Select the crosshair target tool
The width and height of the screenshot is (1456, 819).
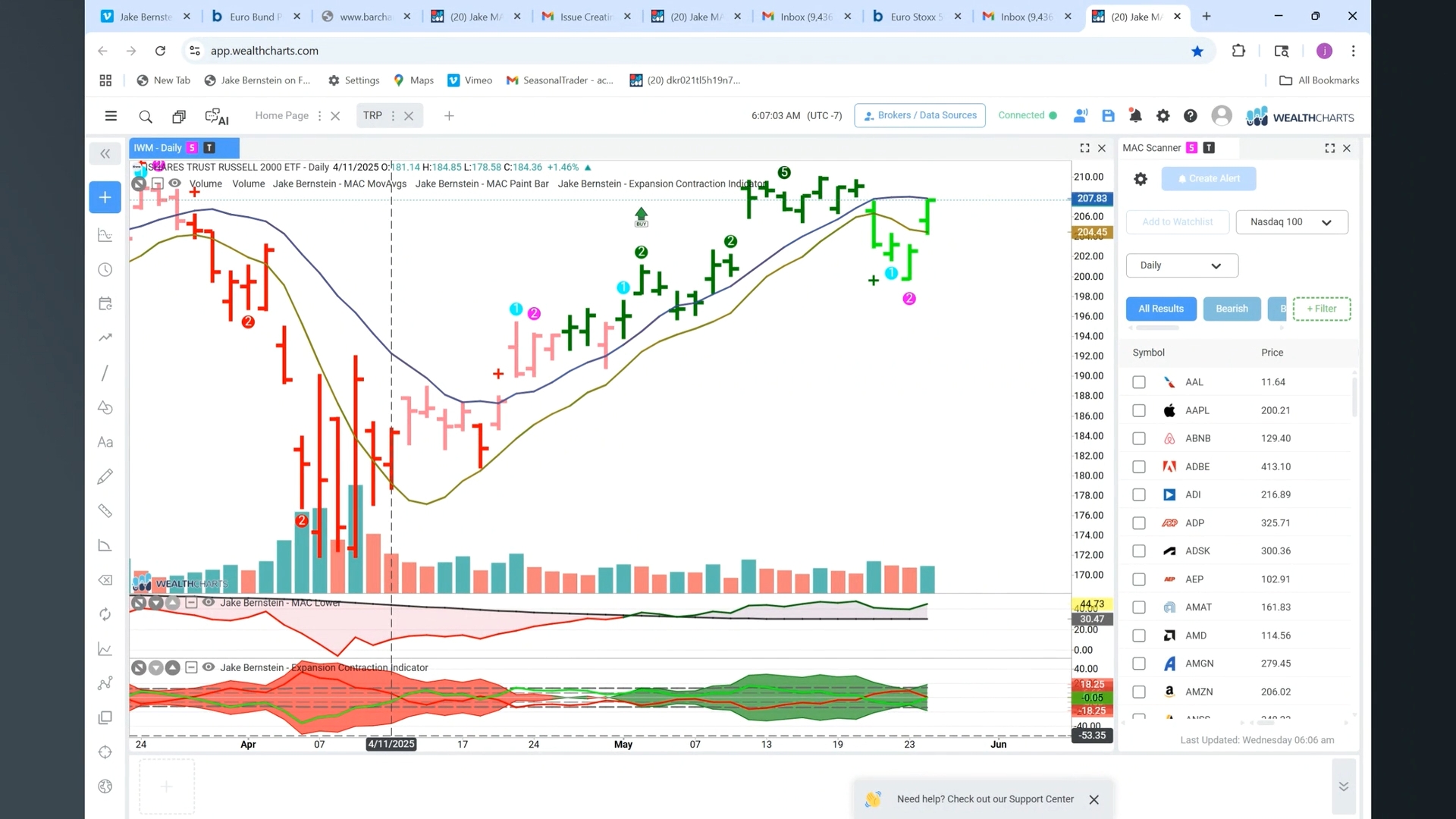105,752
